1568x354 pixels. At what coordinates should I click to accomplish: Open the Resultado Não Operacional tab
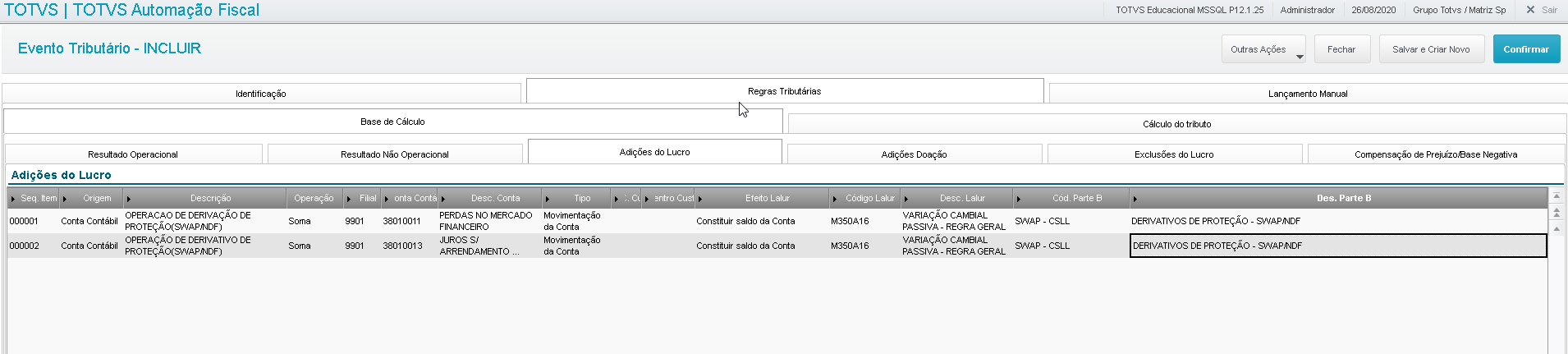(x=395, y=154)
